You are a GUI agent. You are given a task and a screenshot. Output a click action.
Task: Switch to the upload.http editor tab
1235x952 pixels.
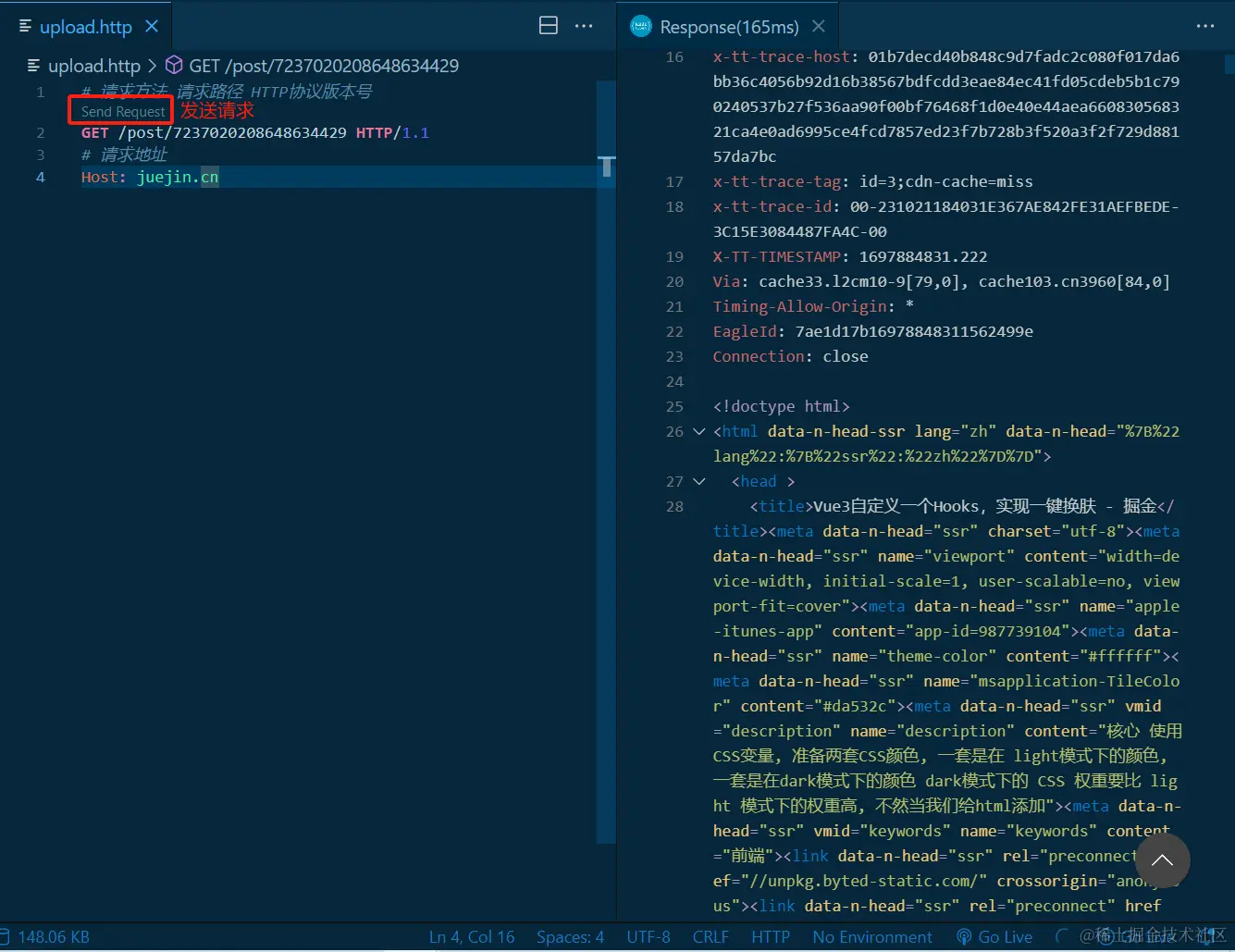click(85, 27)
